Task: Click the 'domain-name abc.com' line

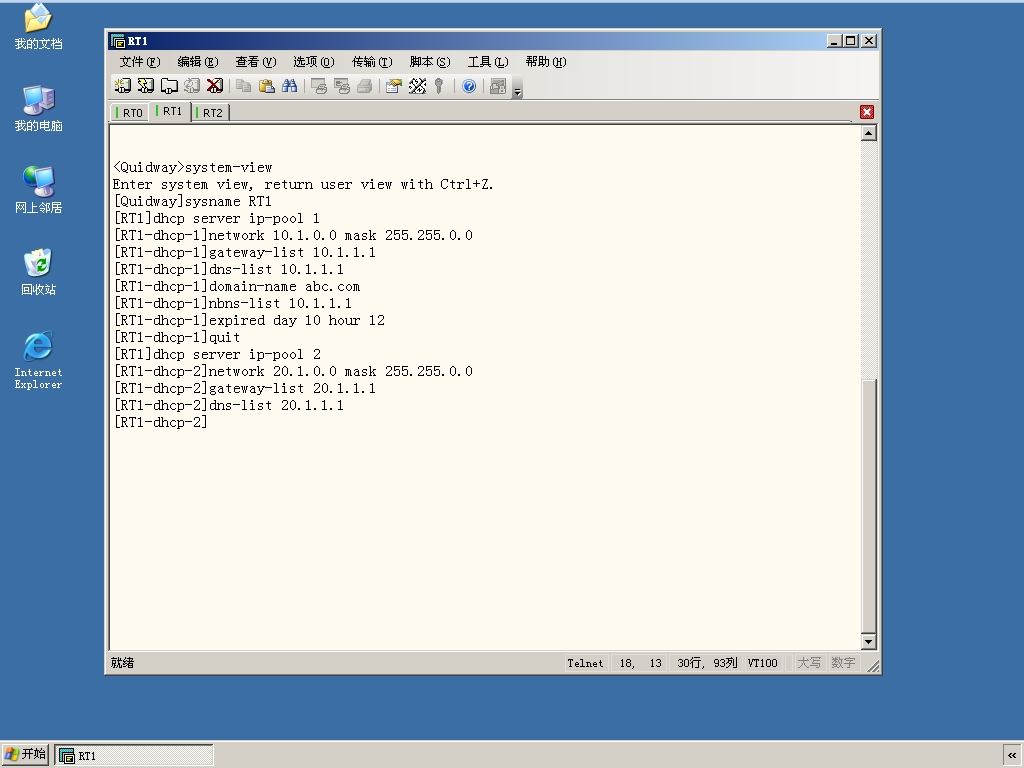Action: pos(236,286)
